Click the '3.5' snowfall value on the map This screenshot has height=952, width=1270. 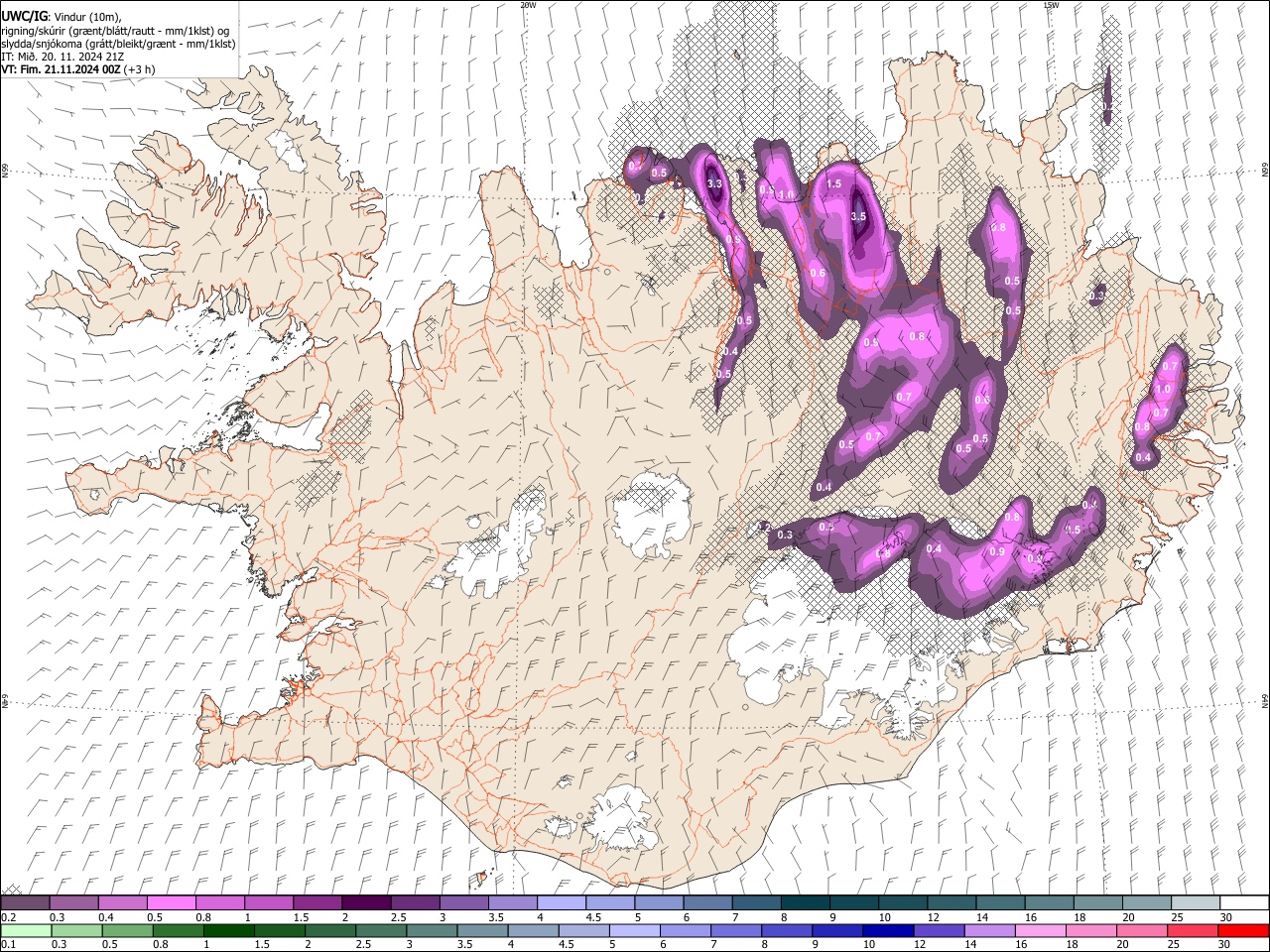(x=859, y=216)
